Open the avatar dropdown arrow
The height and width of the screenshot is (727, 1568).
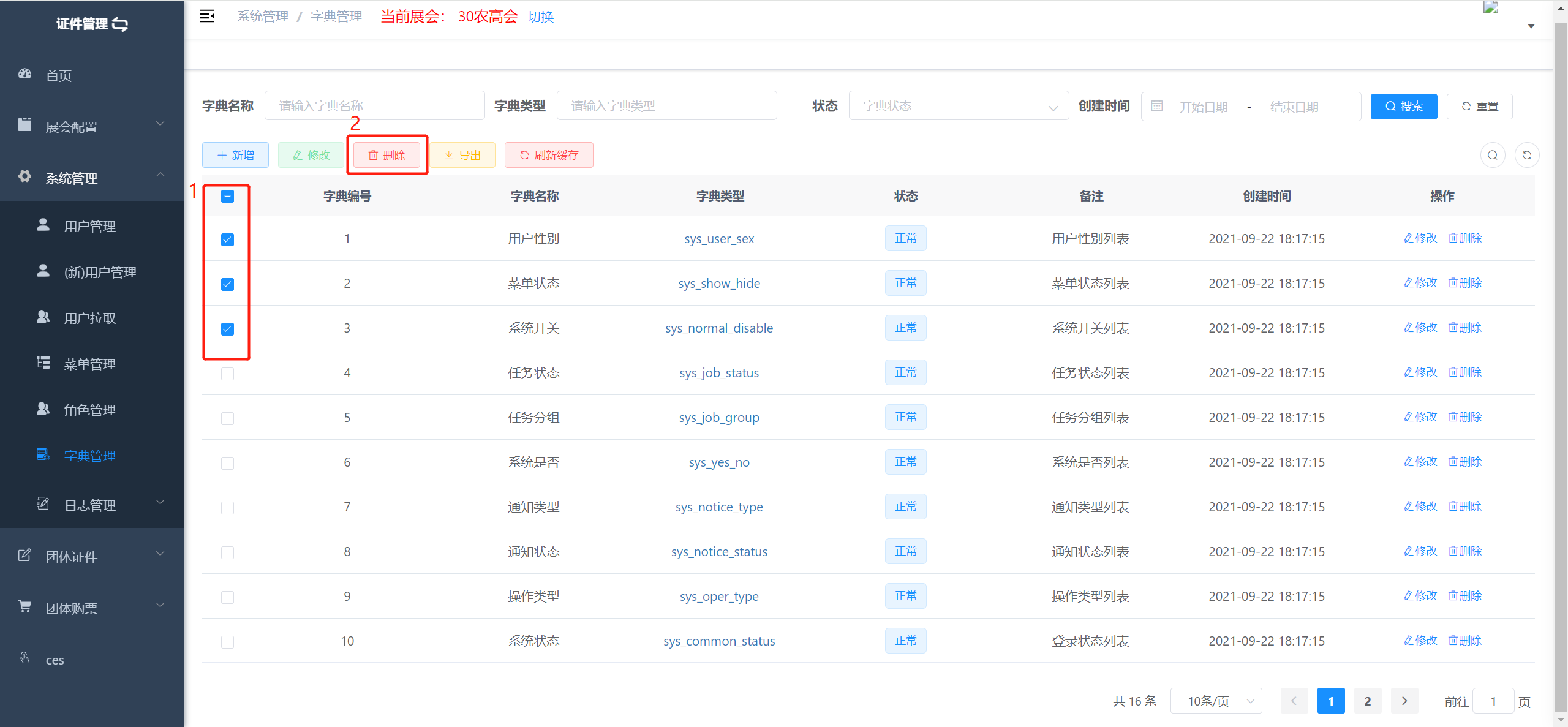[1531, 26]
